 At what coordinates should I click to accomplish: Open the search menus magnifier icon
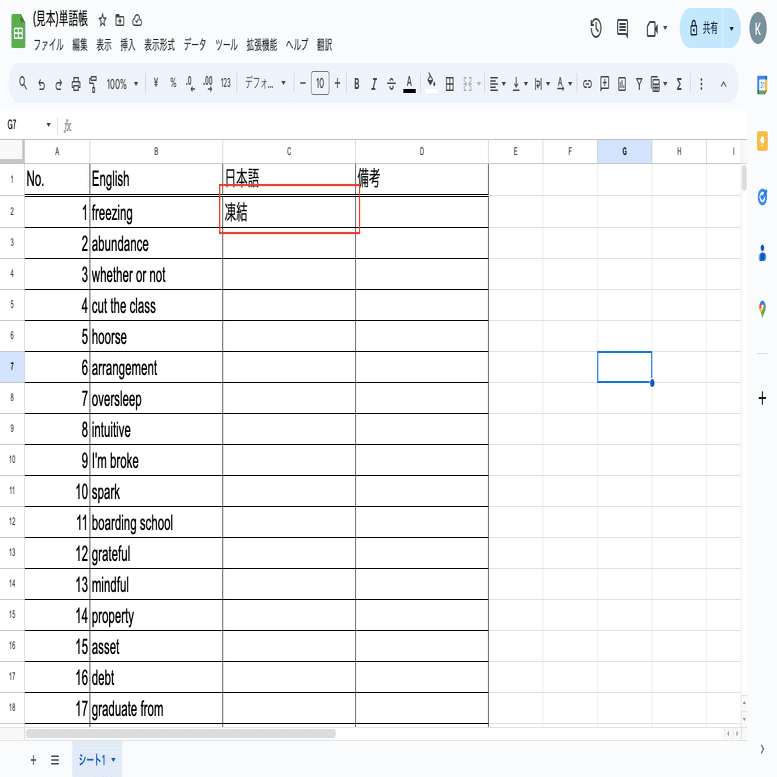click(x=23, y=83)
